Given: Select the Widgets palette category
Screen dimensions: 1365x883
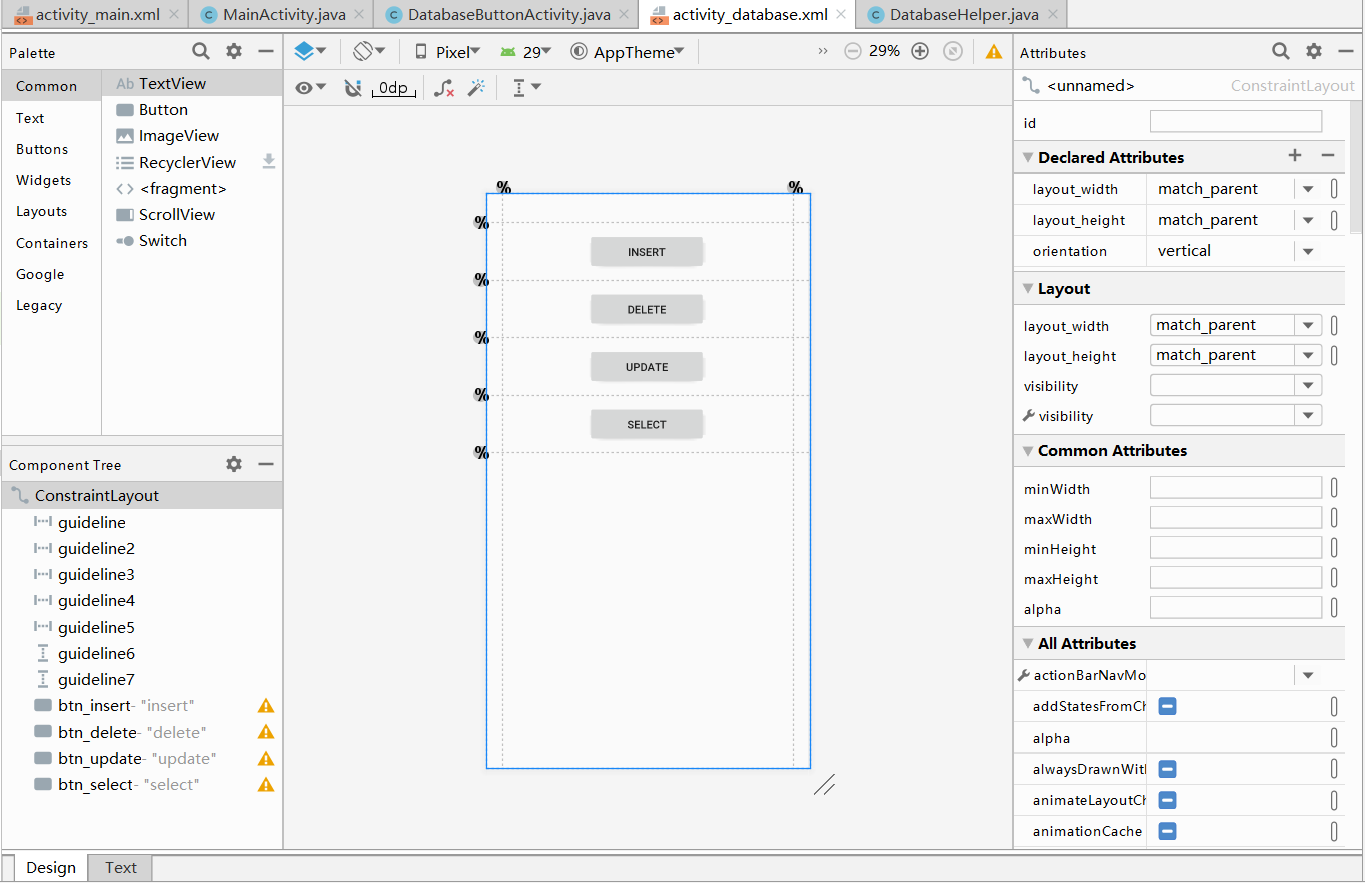Looking at the screenshot, I should tap(43, 180).
